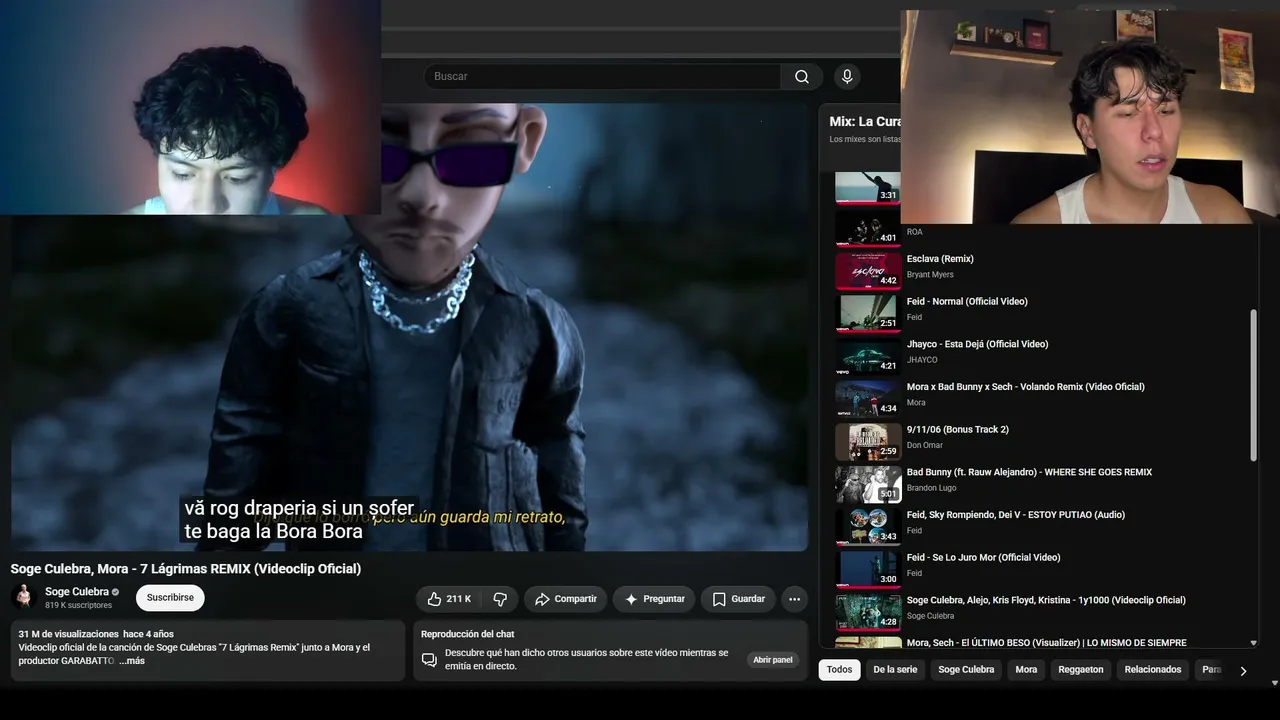1280x720 pixels.
Task: Click the Brandon Lugo channel name
Action: 932,488
